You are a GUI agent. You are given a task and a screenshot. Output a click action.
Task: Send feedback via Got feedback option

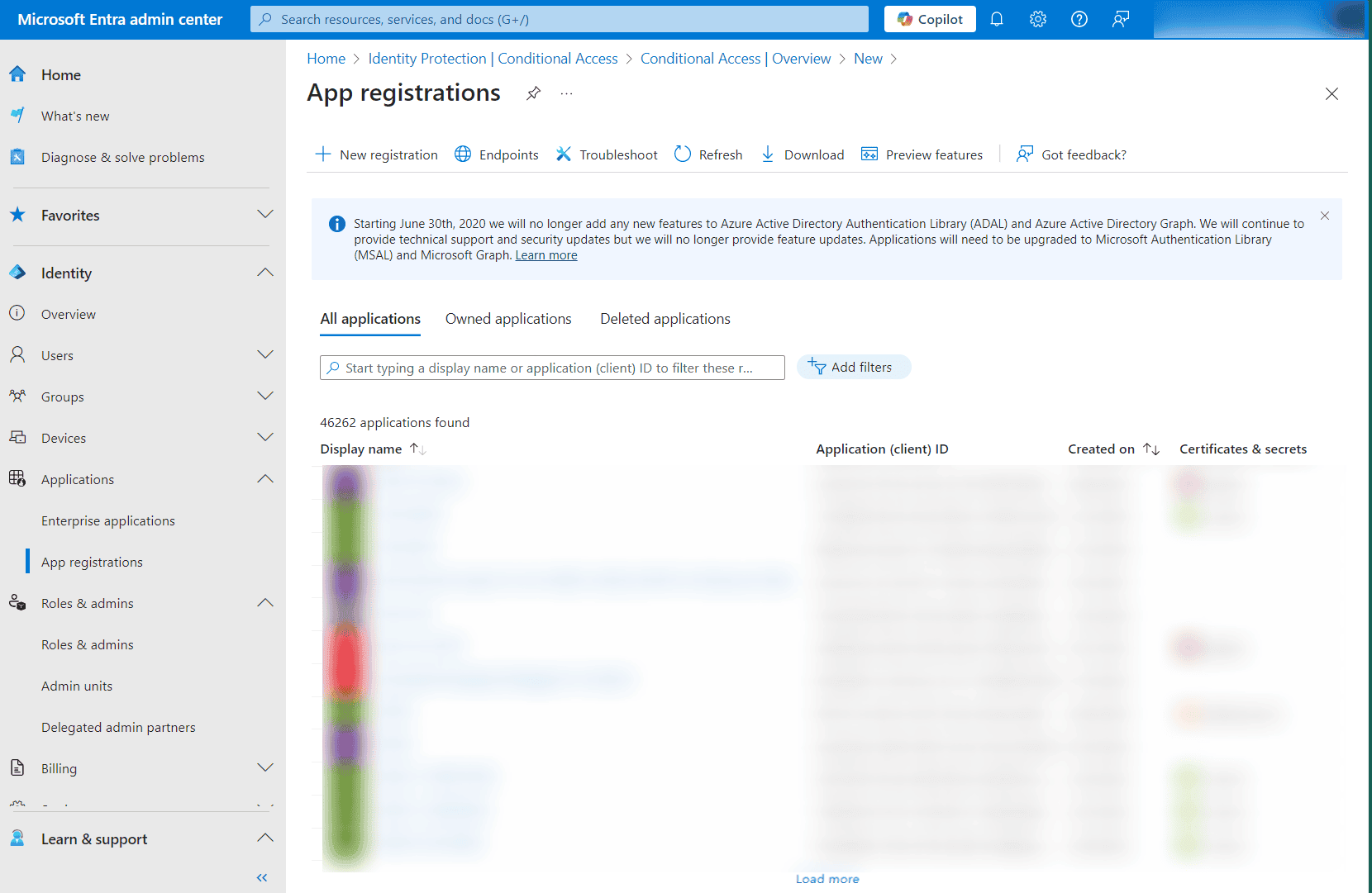click(1071, 154)
